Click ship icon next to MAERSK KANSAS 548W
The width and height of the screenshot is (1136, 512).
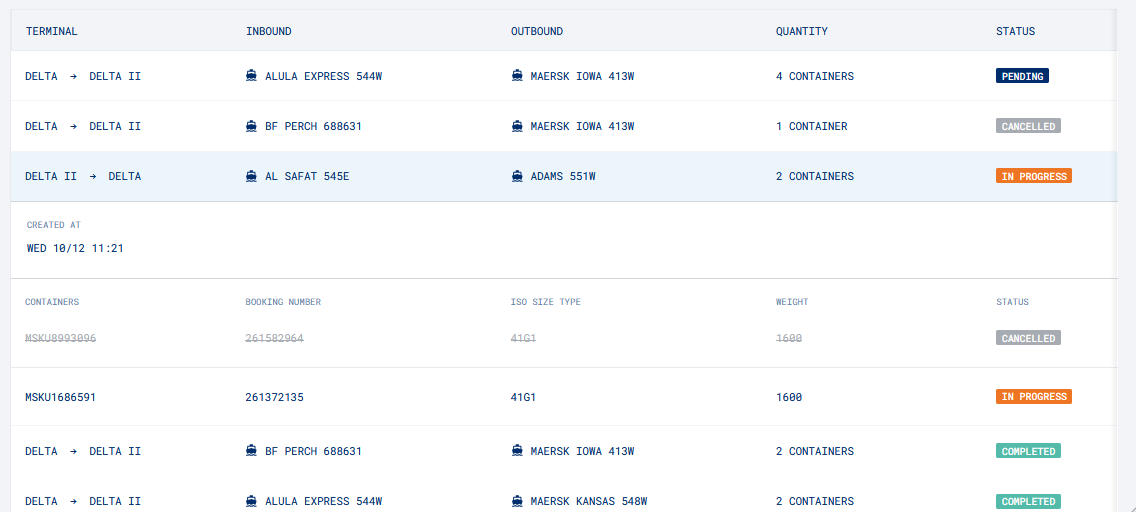(517, 501)
